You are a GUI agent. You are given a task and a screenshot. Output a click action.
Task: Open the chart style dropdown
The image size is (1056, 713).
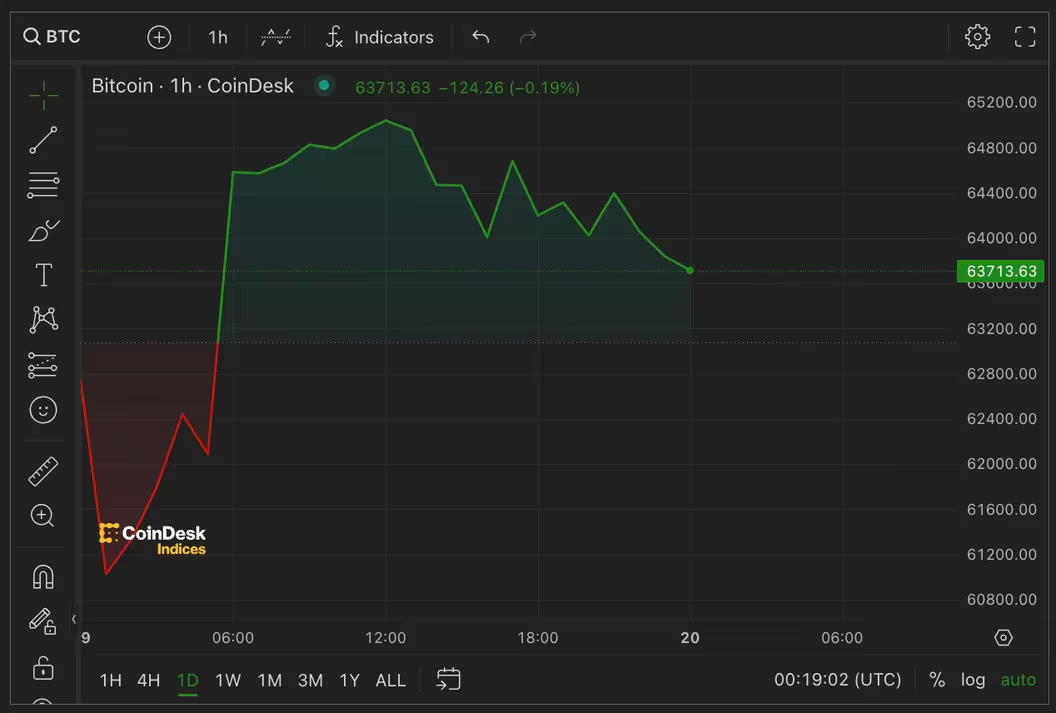(x=276, y=37)
